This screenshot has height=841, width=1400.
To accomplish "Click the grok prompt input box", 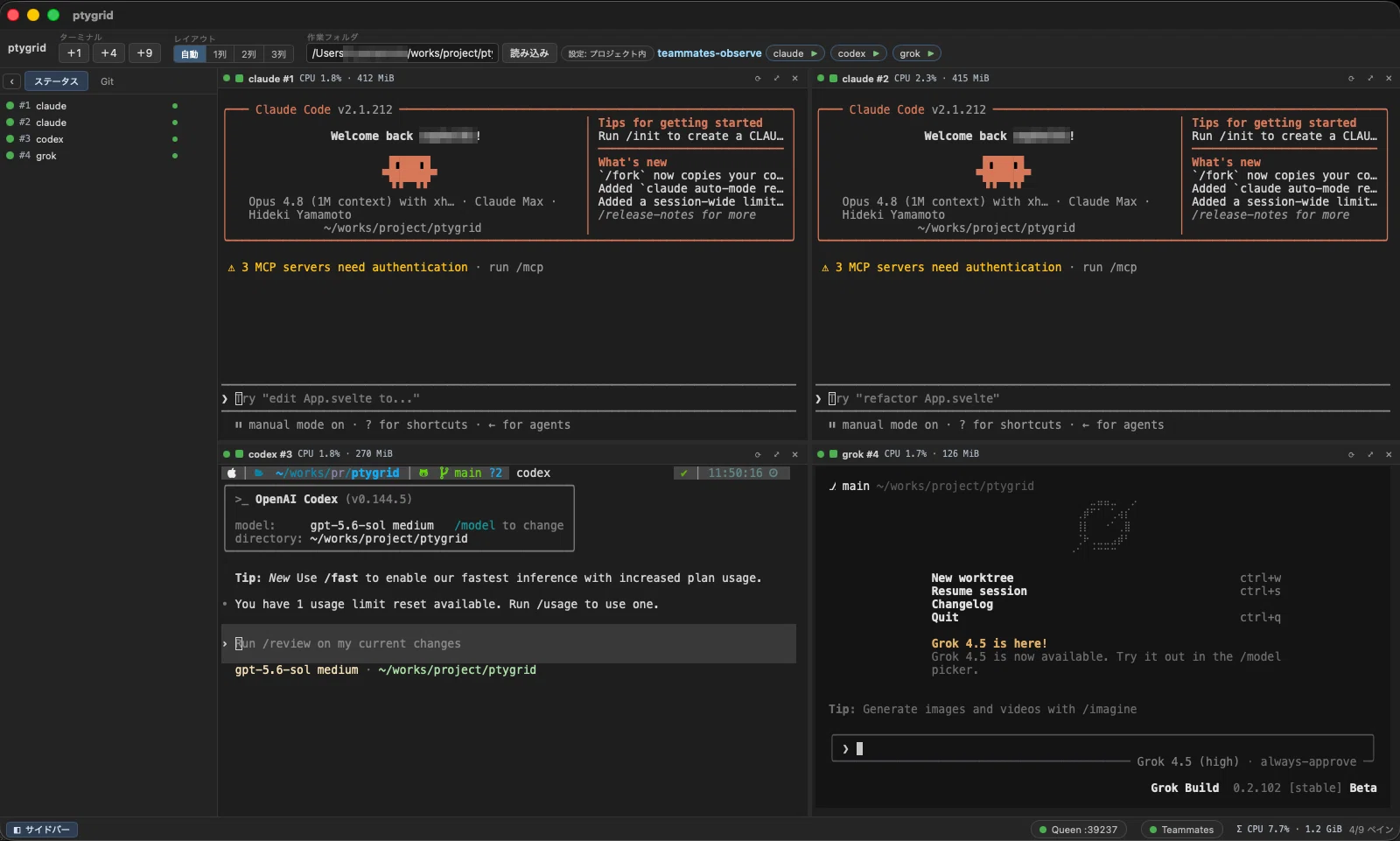I will click(1102, 748).
